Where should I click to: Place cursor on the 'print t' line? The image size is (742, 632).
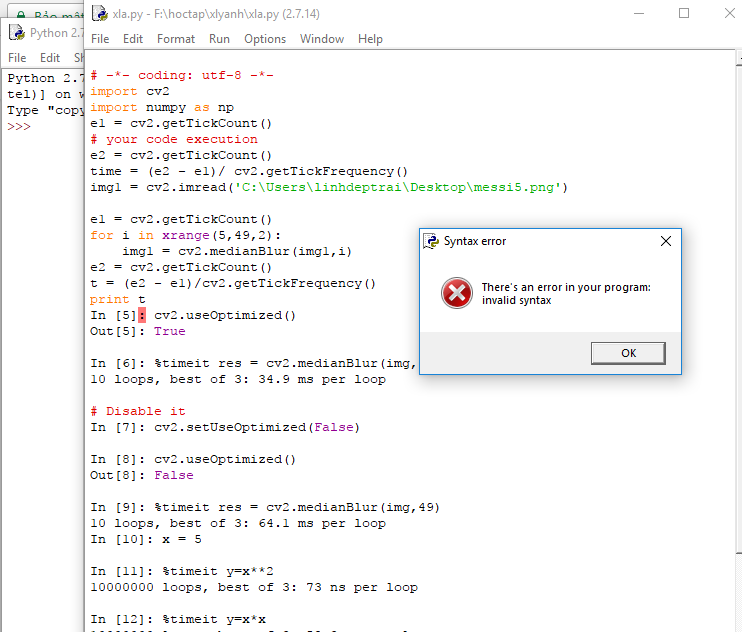118,299
